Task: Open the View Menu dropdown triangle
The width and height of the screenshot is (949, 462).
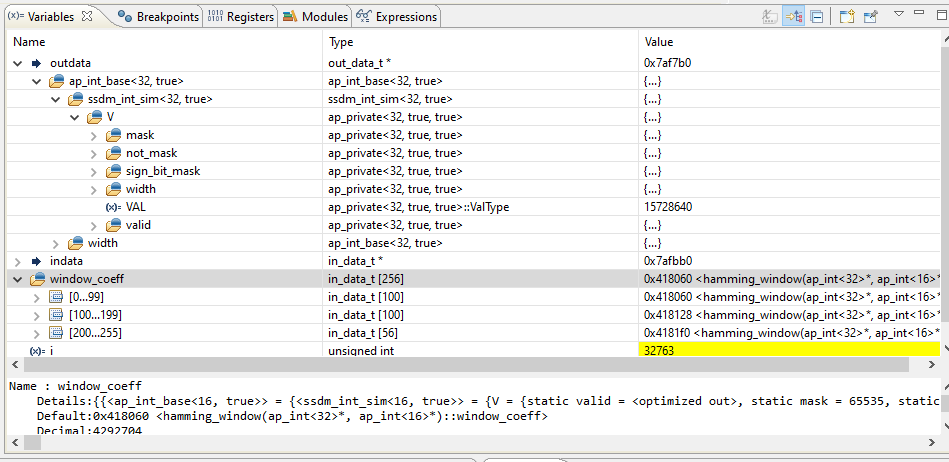Action: click(x=899, y=13)
